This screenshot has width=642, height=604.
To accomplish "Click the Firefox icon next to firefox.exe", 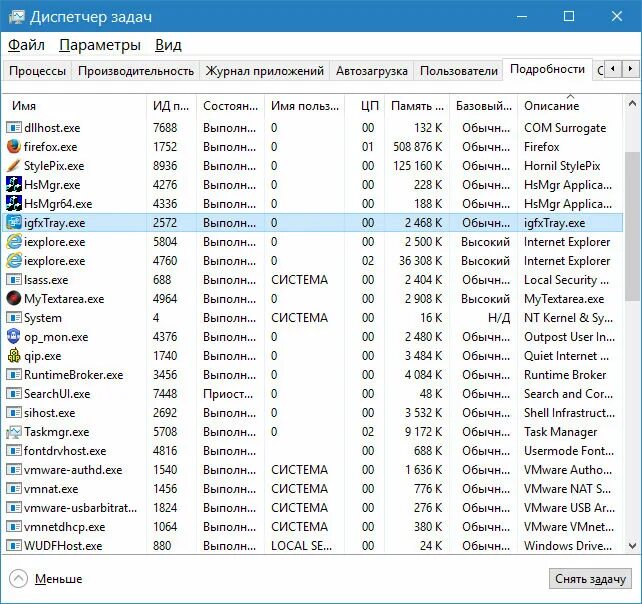I will [x=14, y=147].
